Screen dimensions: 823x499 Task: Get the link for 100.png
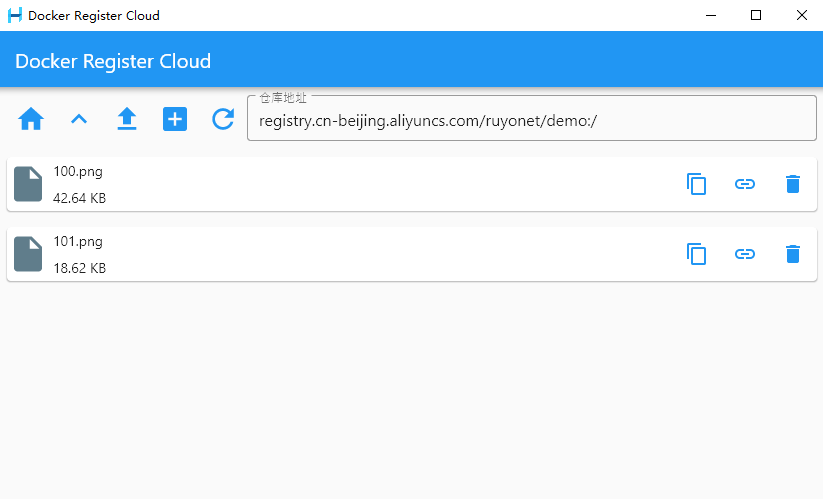[x=745, y=184]
